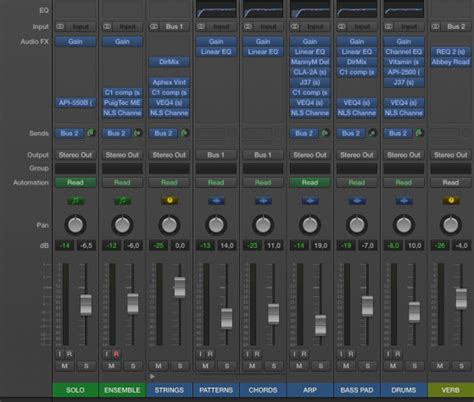474x402 pixels.
Task: Open the SOLO channel instrument icon
Action: [x=75, y=201]
